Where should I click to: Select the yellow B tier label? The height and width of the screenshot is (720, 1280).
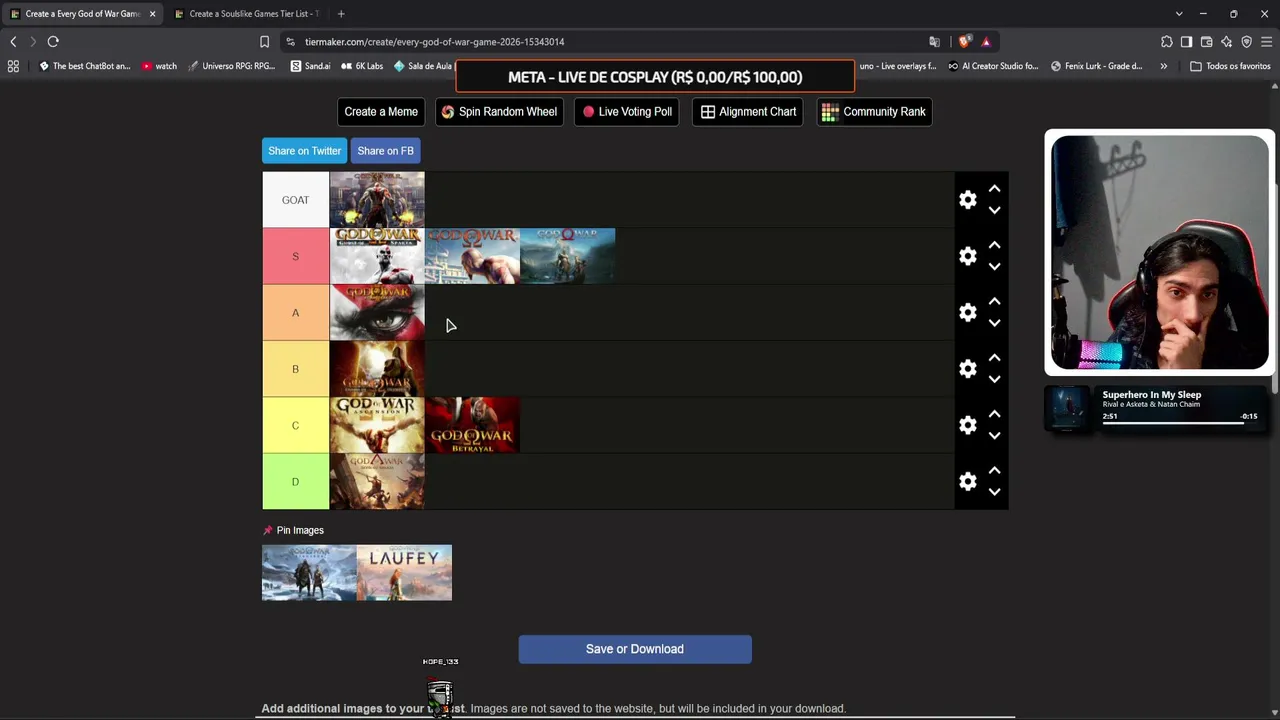pyautogui.click(x=295, y=369)
